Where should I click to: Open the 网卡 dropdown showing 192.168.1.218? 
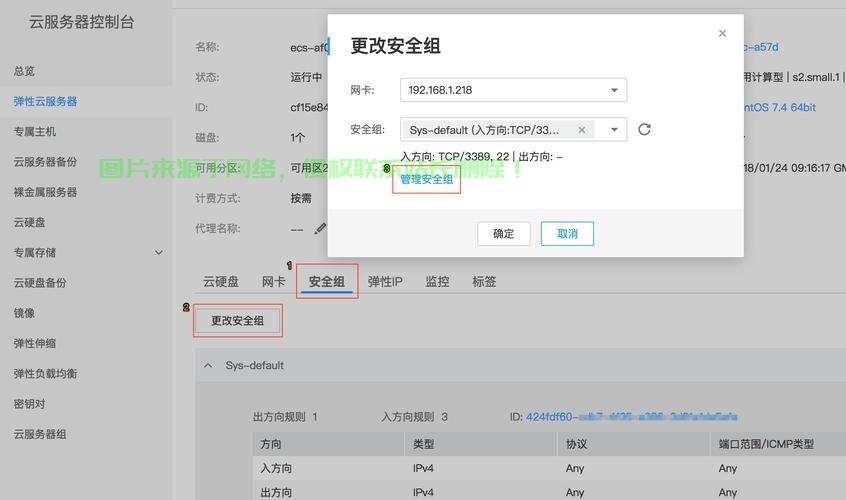[614, 90]
